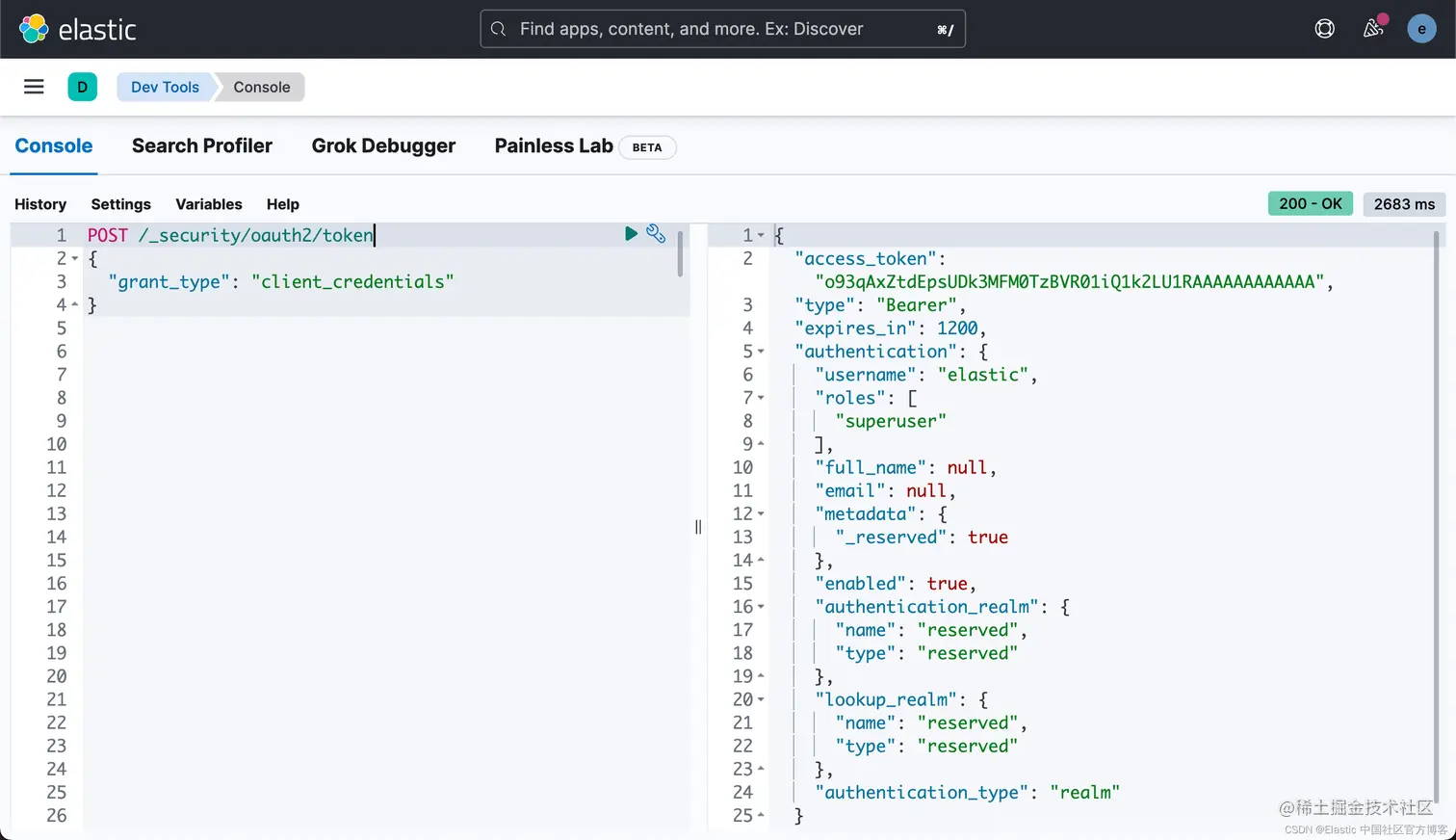The image size is (1456, 840).
Task: Click the panel resize divider handle
Action: tap(698, 527)
